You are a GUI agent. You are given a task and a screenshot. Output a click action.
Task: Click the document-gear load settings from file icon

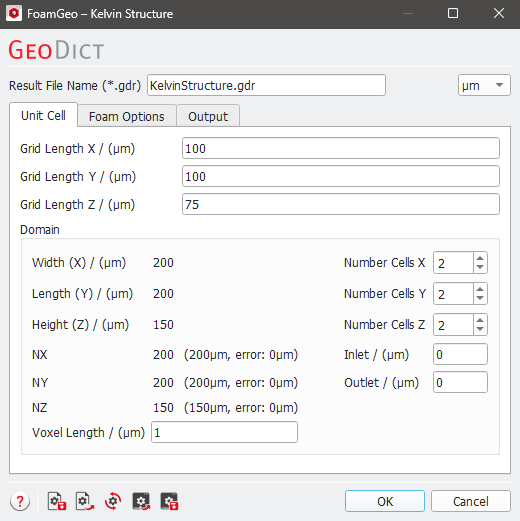click(x=85, y=501)
